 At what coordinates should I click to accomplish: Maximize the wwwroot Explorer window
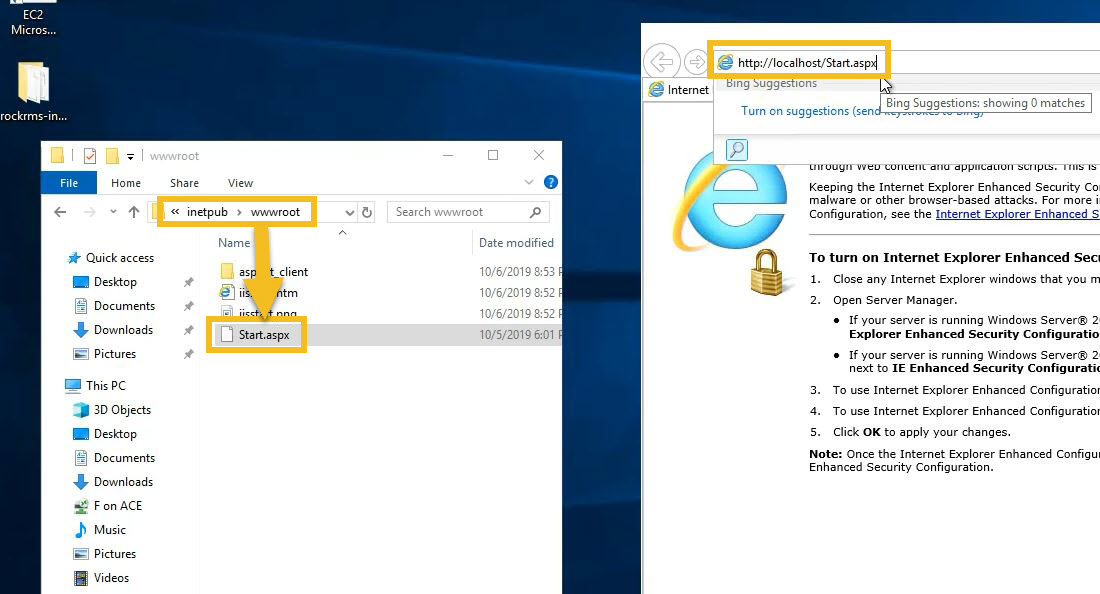pyautogui.click(x=493, y=155)
